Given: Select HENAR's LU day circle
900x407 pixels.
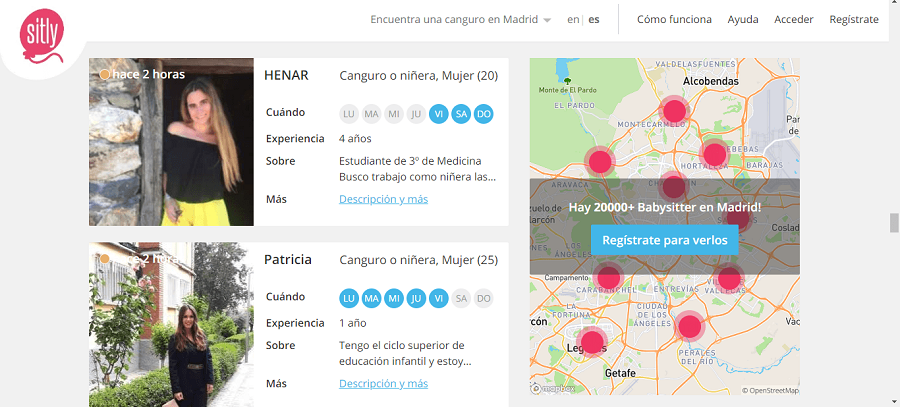Looking at the screenshot, I should (x=349, y=114).
